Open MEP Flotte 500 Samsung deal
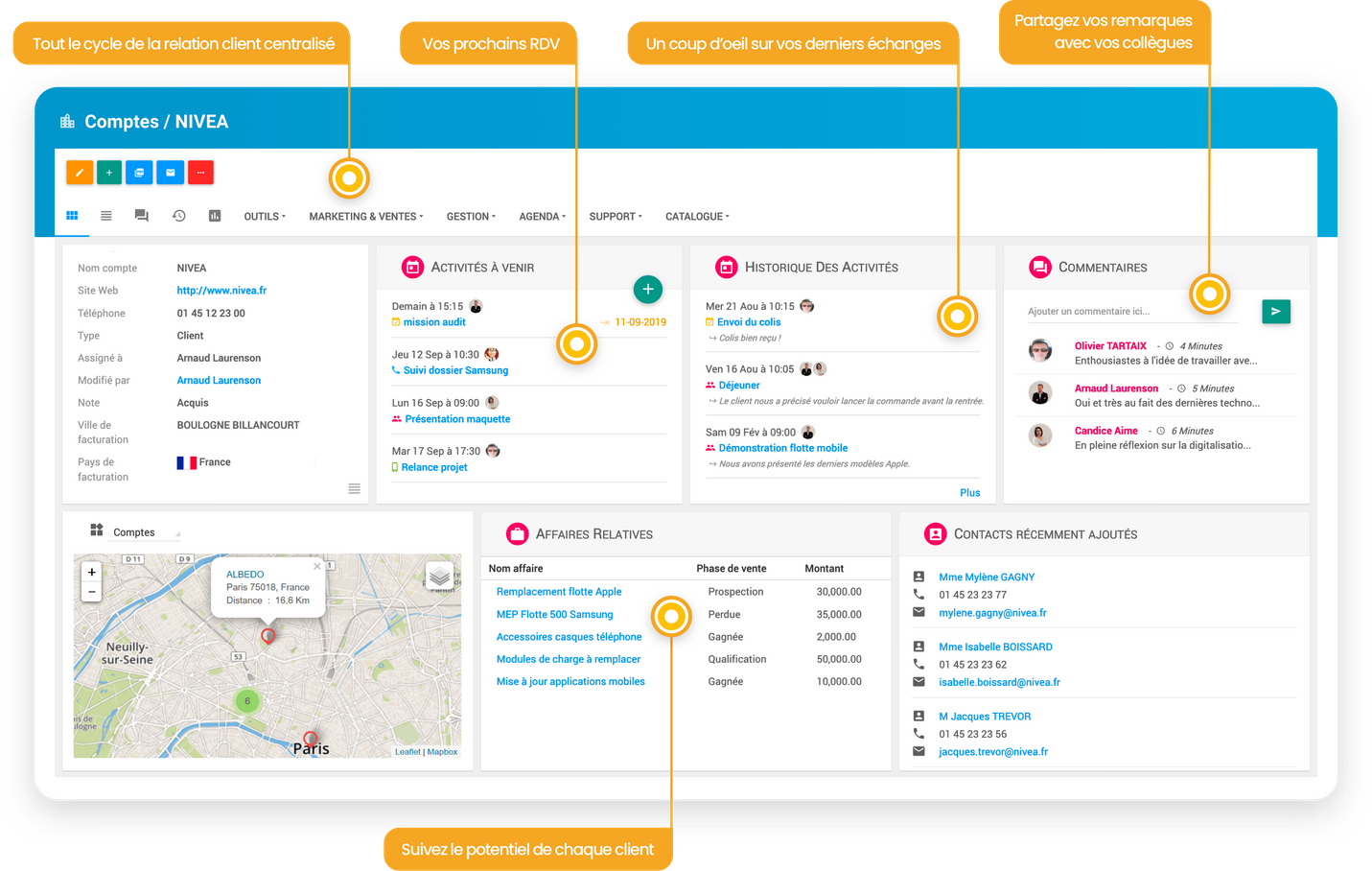Viewport: 1372px width, 871px height. [554, 615]
